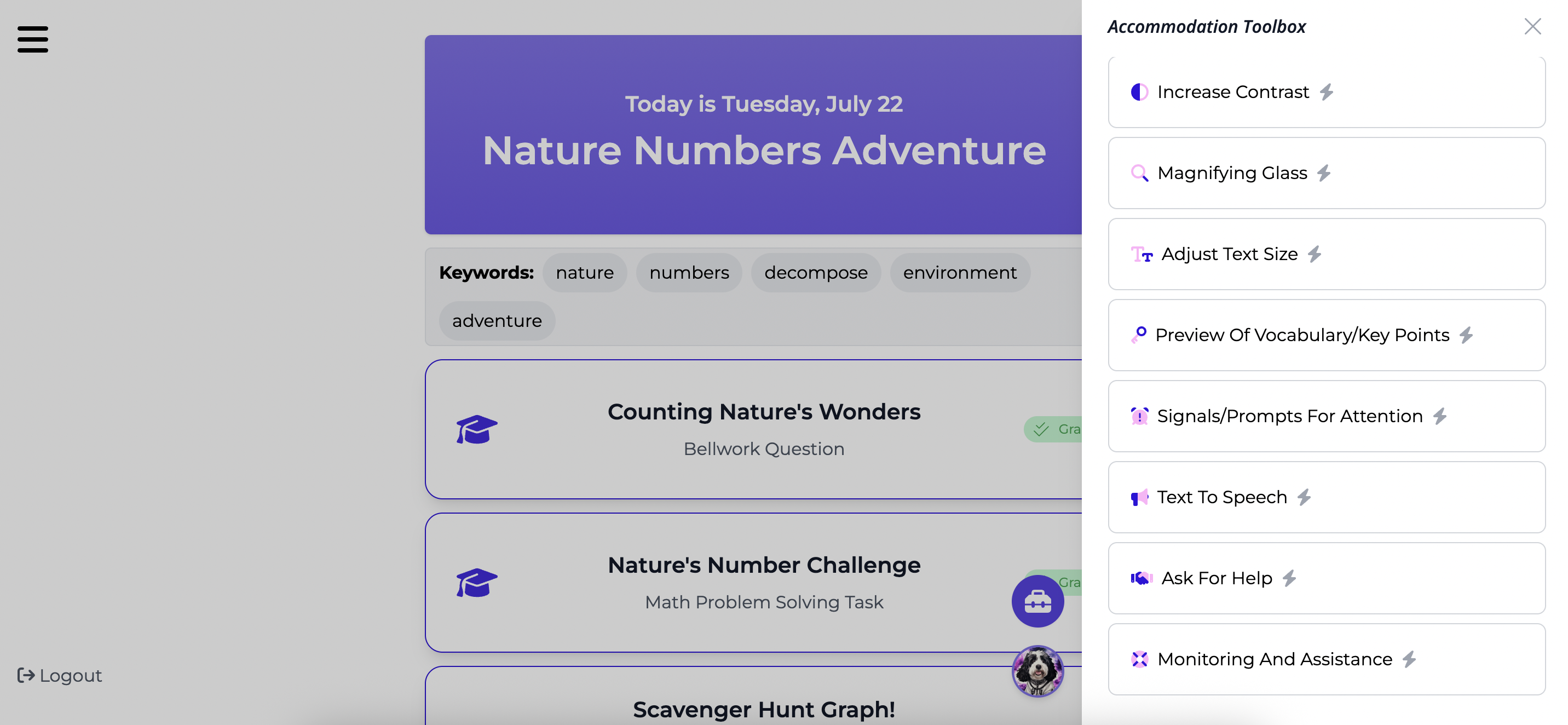Screen dimensions: 1568x725
Task: Click the Adjust Text Size icon
Action: point(1142,254)
